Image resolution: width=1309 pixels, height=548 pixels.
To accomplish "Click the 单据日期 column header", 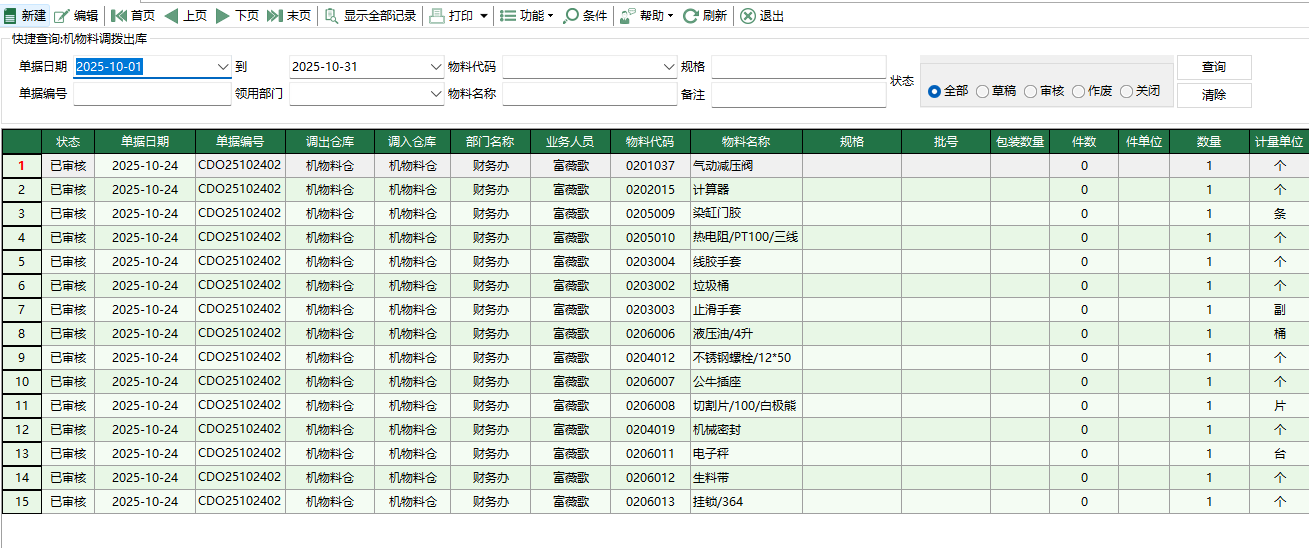I will 145,142.
